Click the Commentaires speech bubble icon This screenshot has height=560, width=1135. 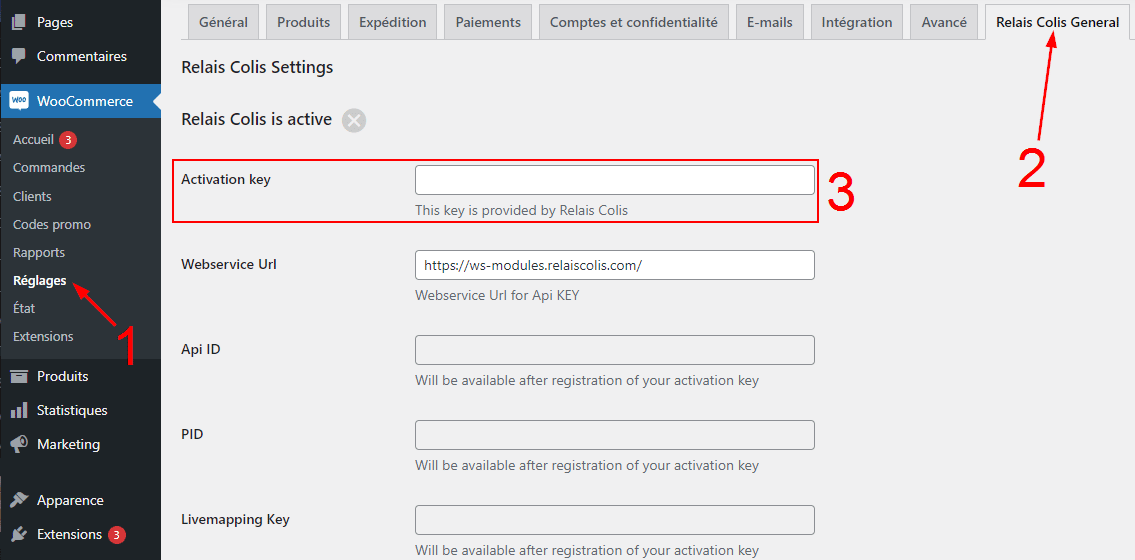(19, 56)
